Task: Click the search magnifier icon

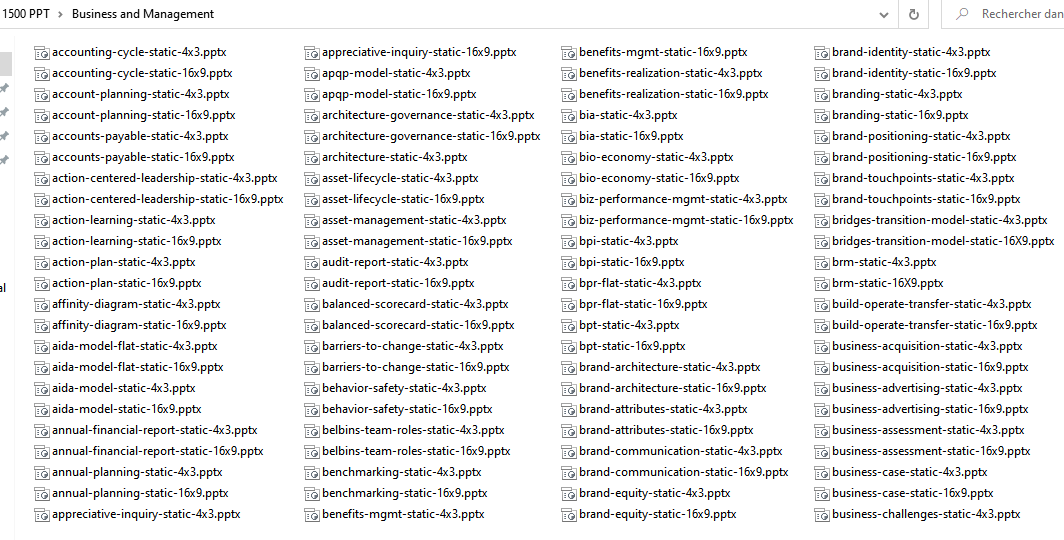Action: (962, 14)
